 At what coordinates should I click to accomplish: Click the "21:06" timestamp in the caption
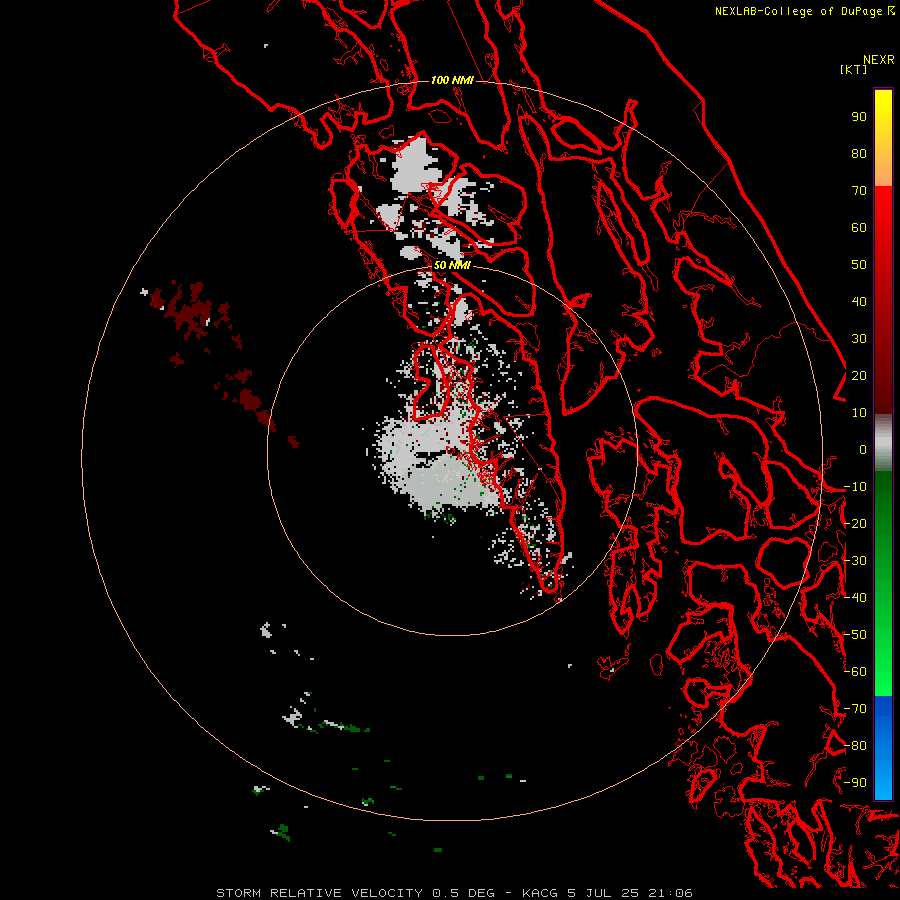[670, 893]
